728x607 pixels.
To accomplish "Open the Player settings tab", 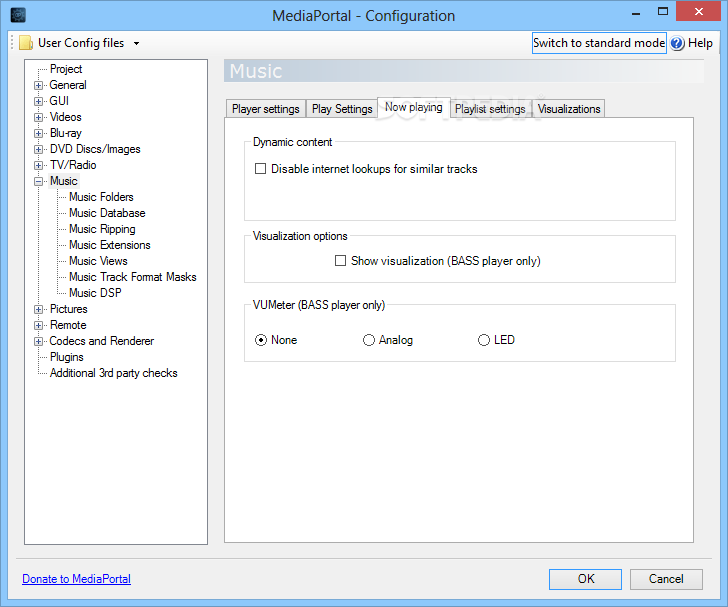I will pos(266,109).
